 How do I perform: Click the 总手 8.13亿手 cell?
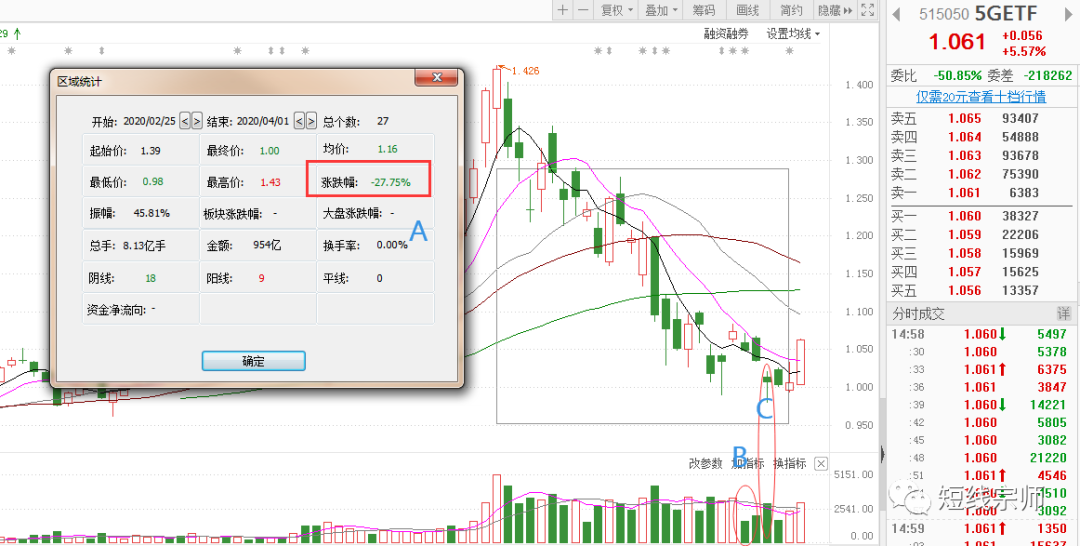coord(141,245)
